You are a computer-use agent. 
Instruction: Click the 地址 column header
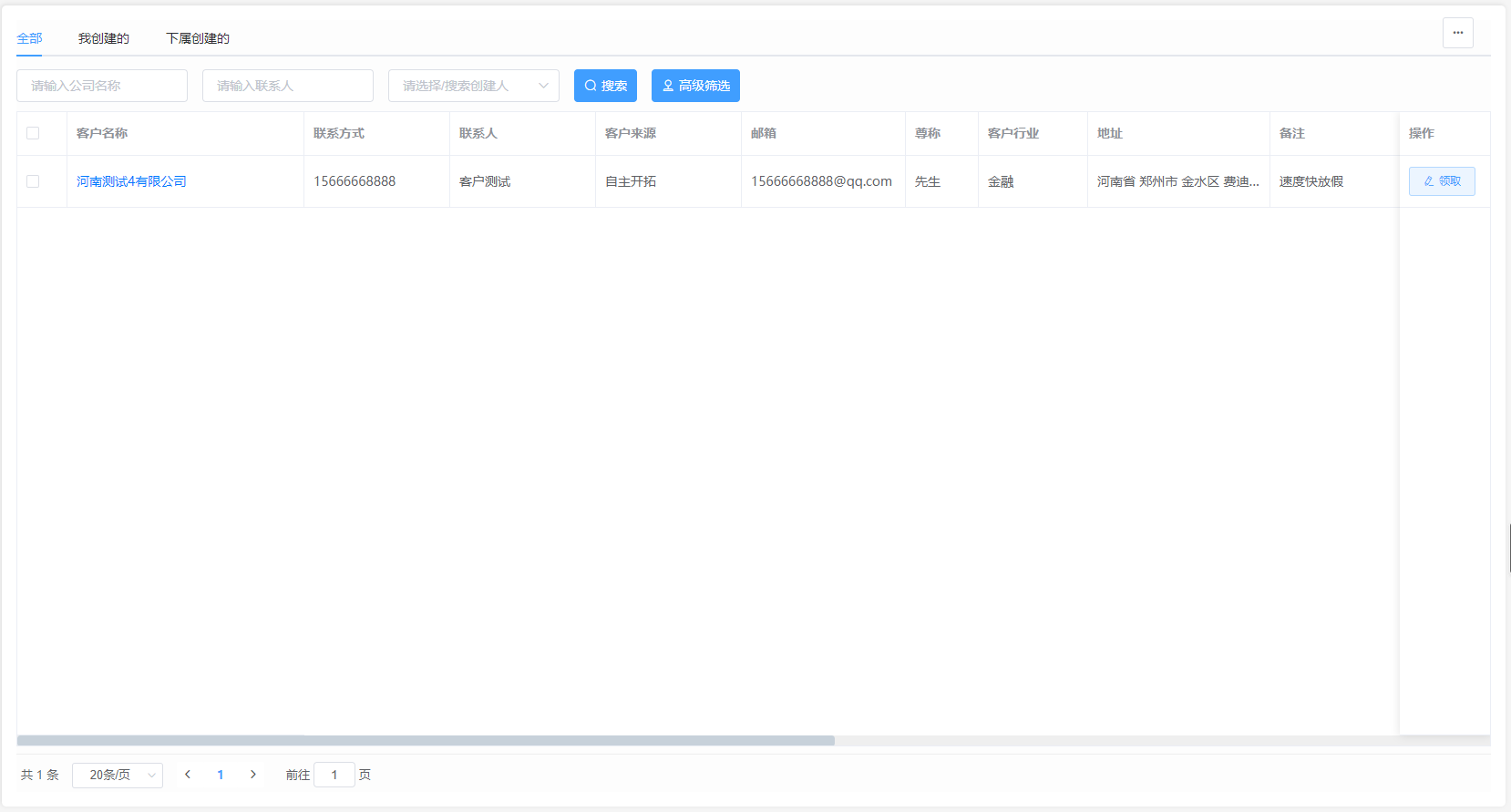click(1110, 133)
